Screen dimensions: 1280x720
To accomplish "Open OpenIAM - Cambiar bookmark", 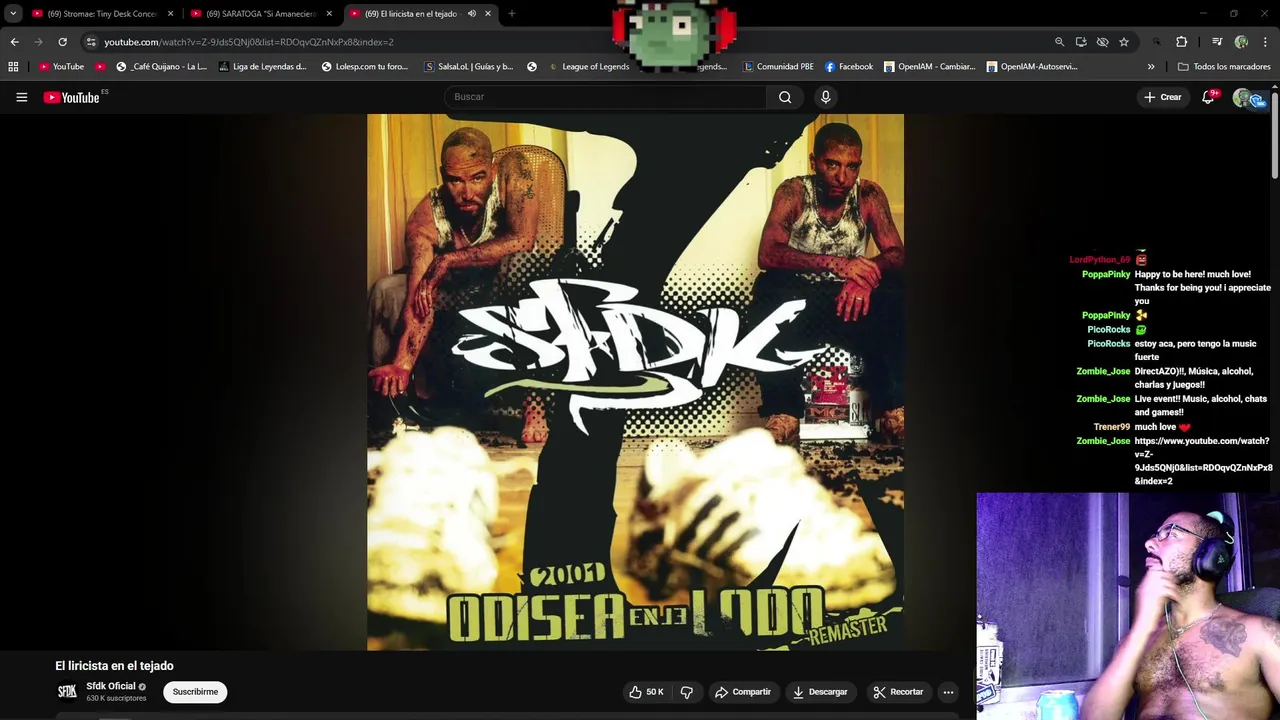I will pos(930,67).
